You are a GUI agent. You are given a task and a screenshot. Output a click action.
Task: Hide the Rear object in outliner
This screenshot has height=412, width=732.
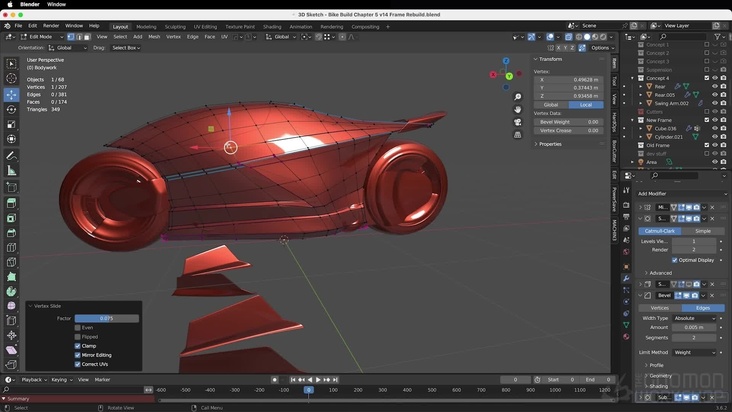pyautogui.click(x=715, y=86)
